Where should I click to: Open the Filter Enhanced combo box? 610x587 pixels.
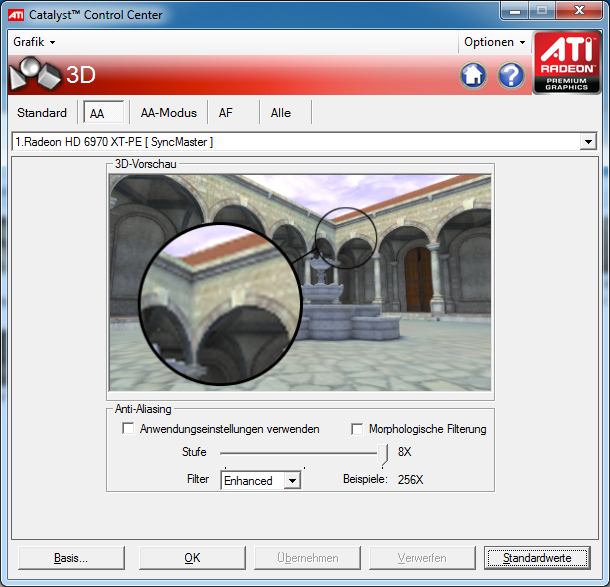tap(260, 480)
